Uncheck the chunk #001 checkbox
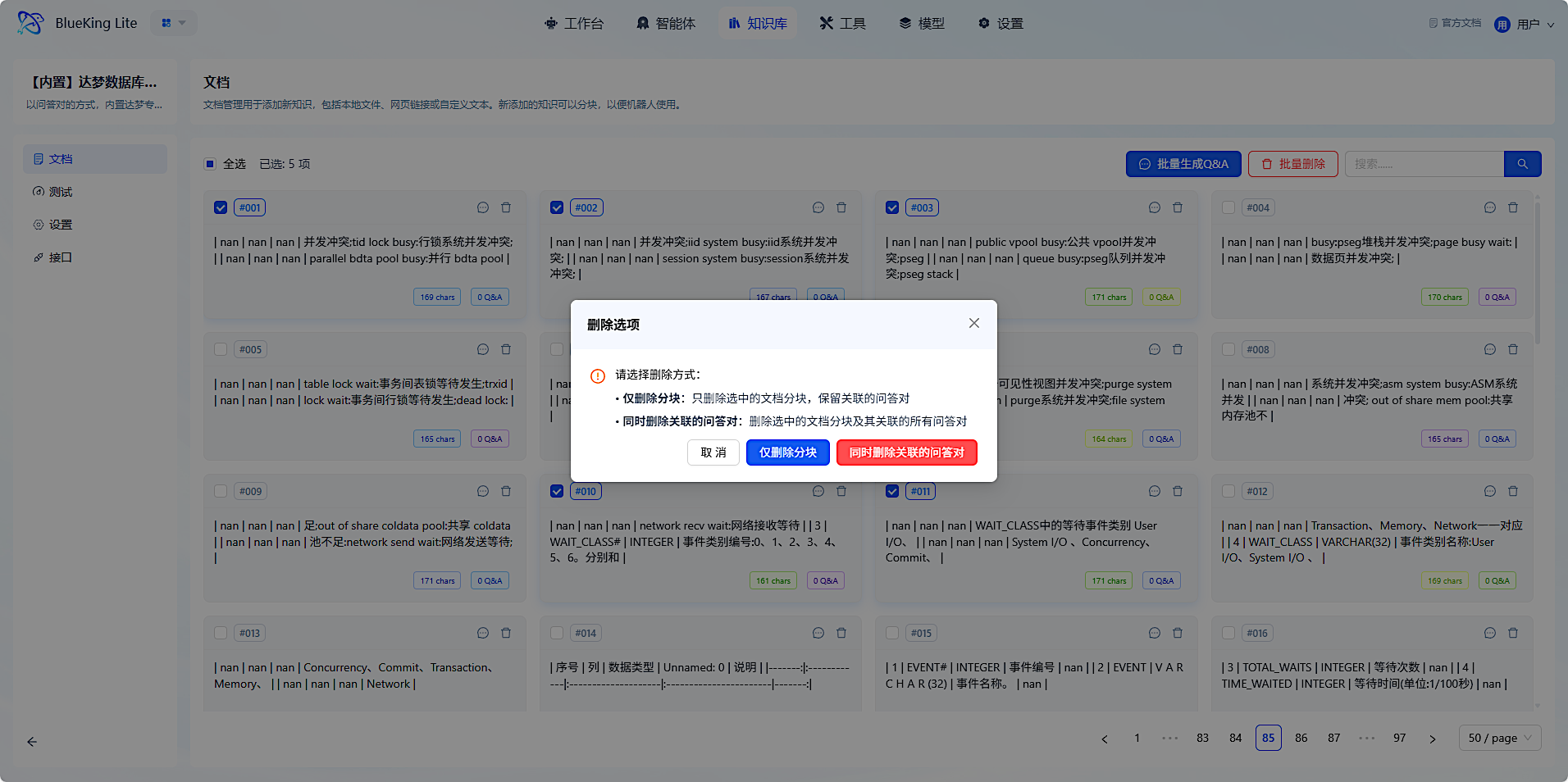Screen dimensions: 1568x782 coord(221,208)
